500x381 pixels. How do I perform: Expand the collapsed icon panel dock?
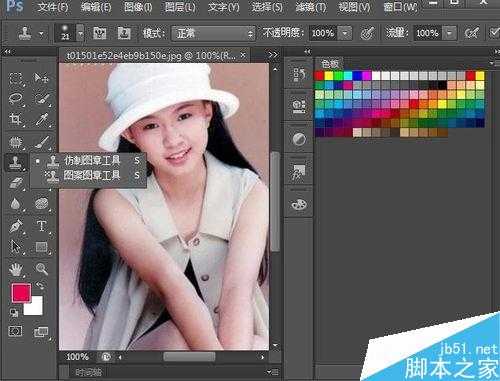point(307,52)
